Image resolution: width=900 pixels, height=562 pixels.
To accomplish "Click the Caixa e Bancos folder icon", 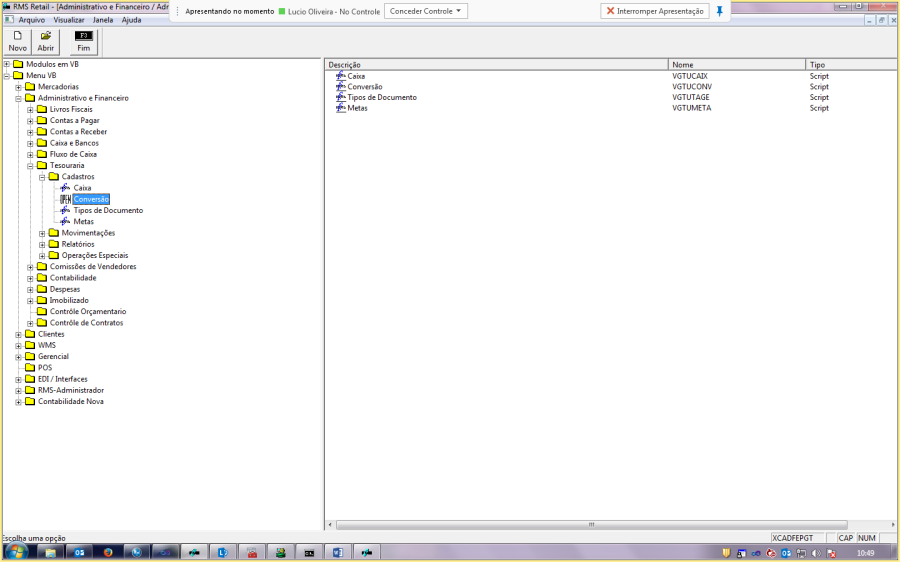I will 42,143.
